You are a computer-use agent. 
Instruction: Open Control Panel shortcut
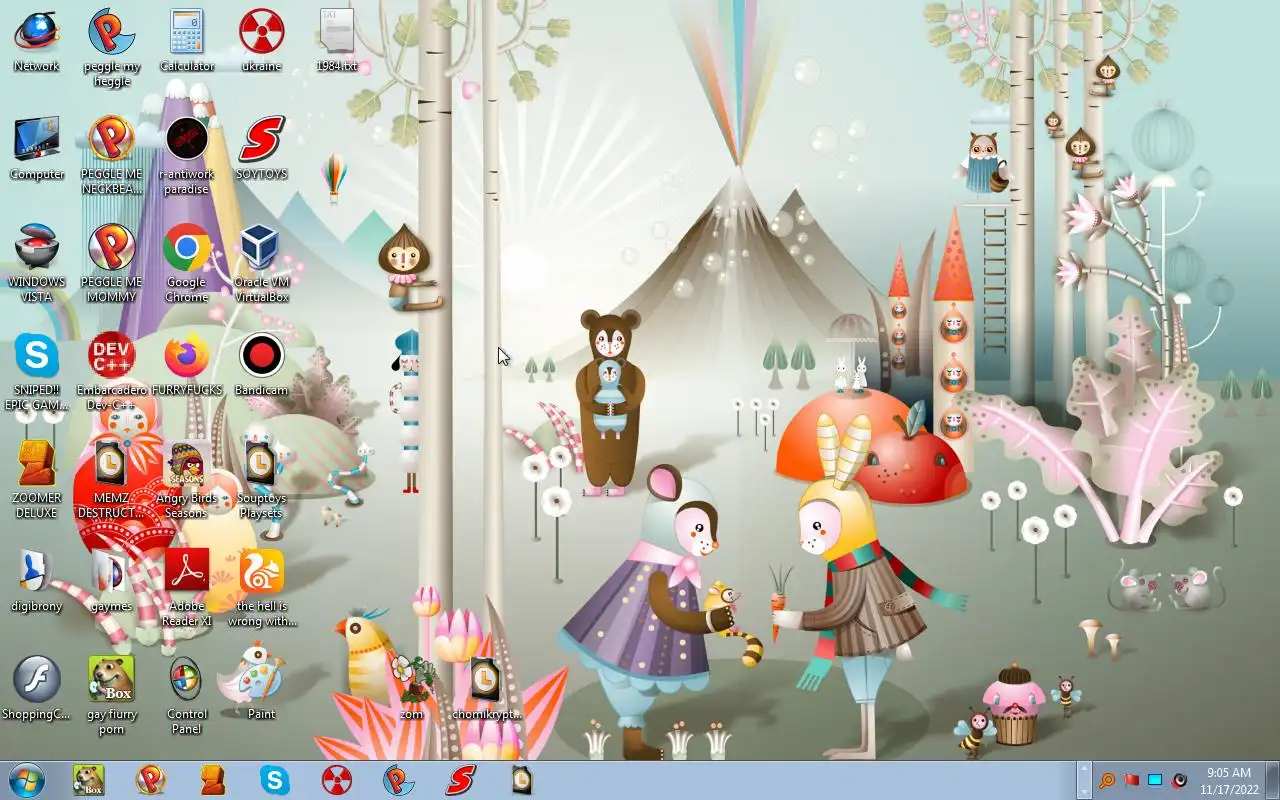(187, 695)
